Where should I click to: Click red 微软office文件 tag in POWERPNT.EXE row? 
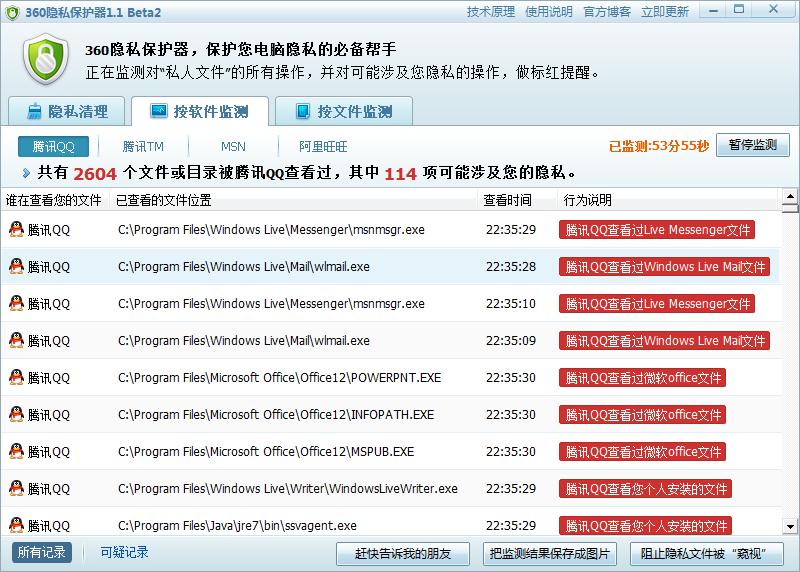point(642,378)
